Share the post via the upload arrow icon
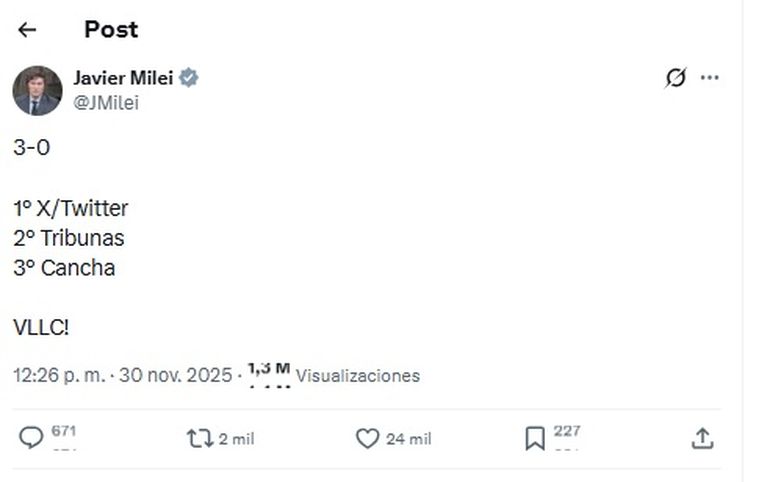Image resolution: width=770 pixels, height=482 pixels. tap(702, 438)
